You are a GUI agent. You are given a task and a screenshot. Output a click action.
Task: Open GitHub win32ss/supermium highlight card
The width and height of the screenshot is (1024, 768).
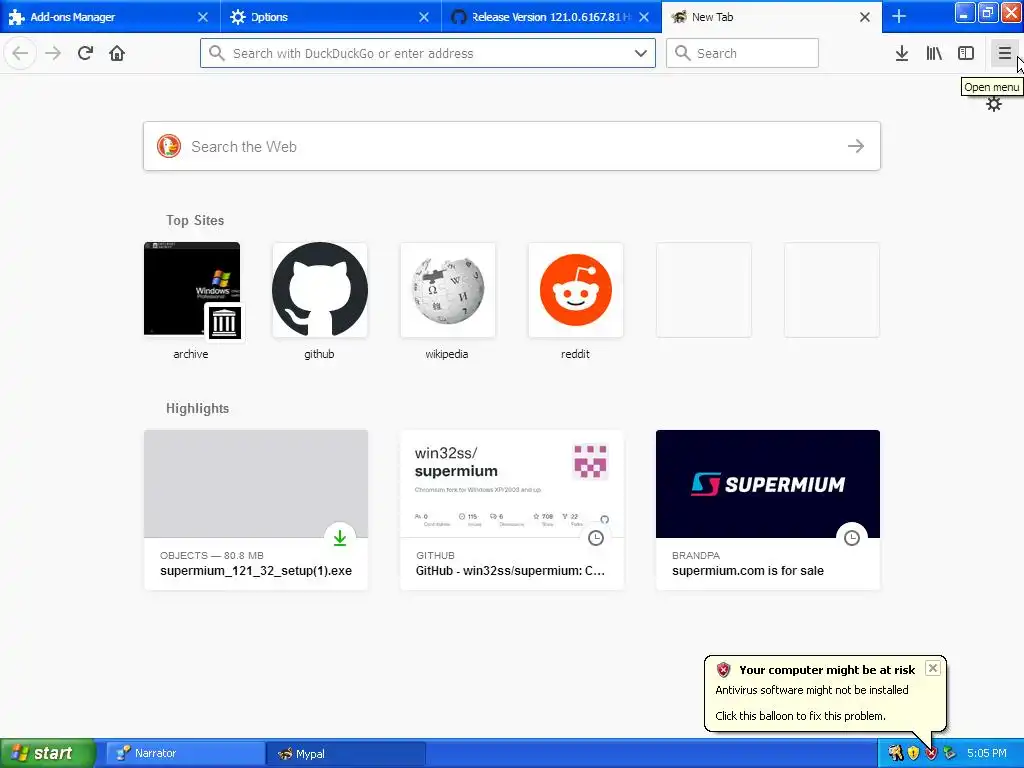click(x=512, y=509)
